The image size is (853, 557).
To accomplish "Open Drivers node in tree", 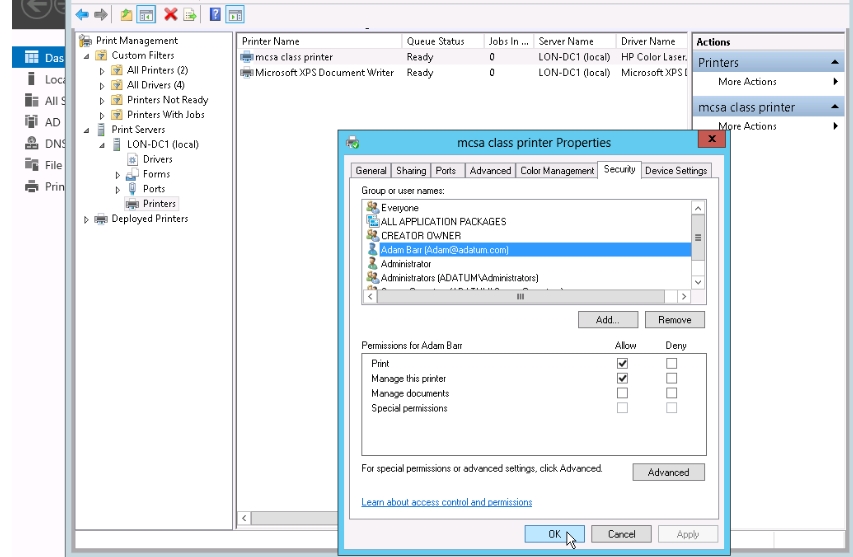I will [158, 159].
